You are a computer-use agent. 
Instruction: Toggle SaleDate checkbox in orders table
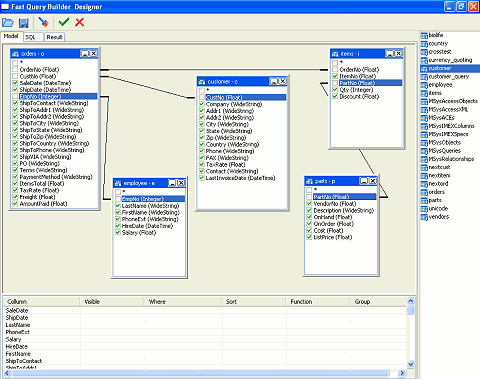[x=15, y=83]
